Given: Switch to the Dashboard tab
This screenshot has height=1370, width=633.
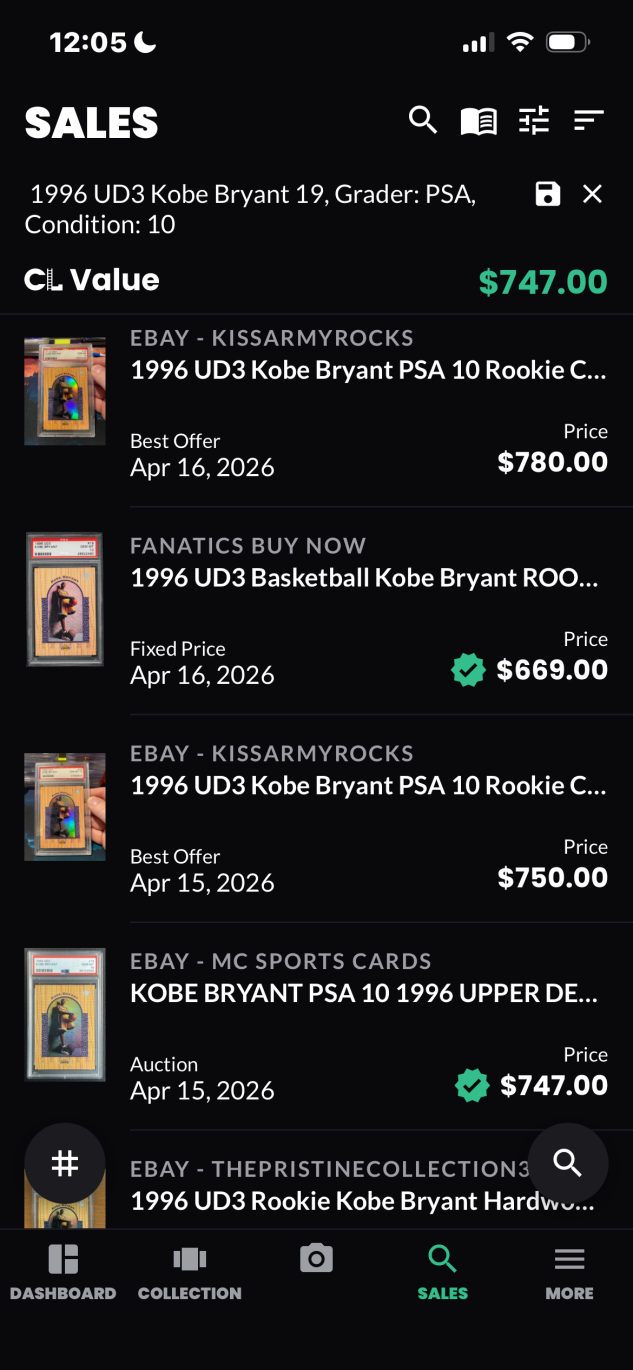Looking at the screenshot, I should pyautogui.click(x=63, y=1272).
